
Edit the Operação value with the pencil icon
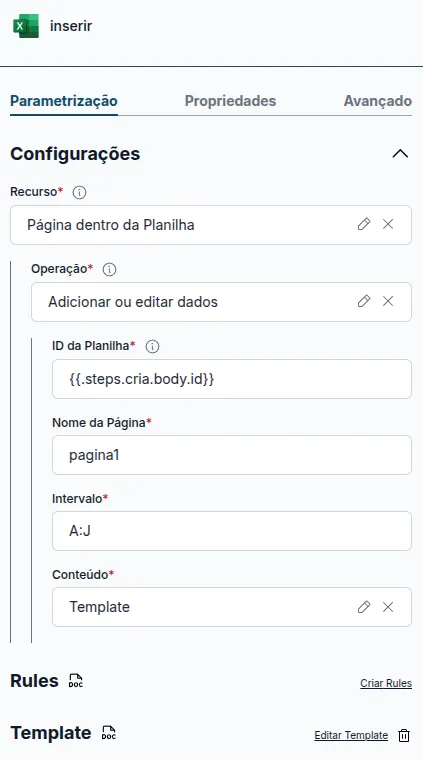[364, 301]
